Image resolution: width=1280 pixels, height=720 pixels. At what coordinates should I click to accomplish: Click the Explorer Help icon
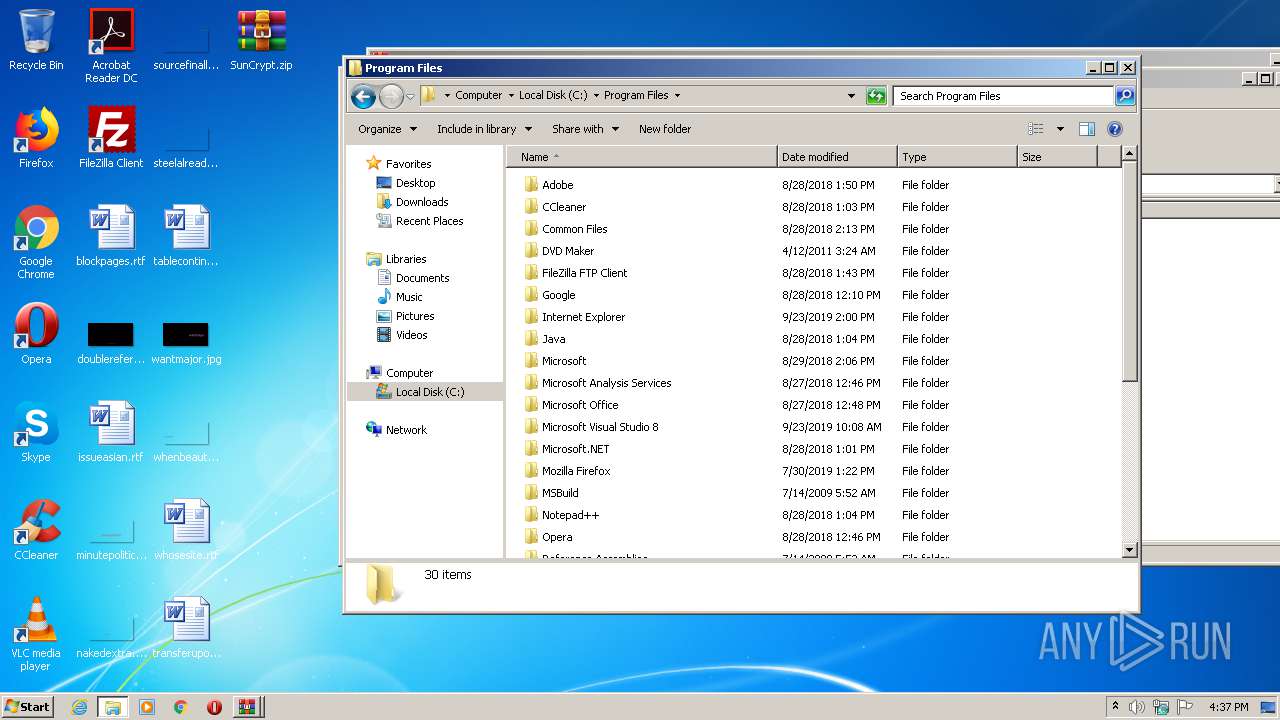(1115, 129)
